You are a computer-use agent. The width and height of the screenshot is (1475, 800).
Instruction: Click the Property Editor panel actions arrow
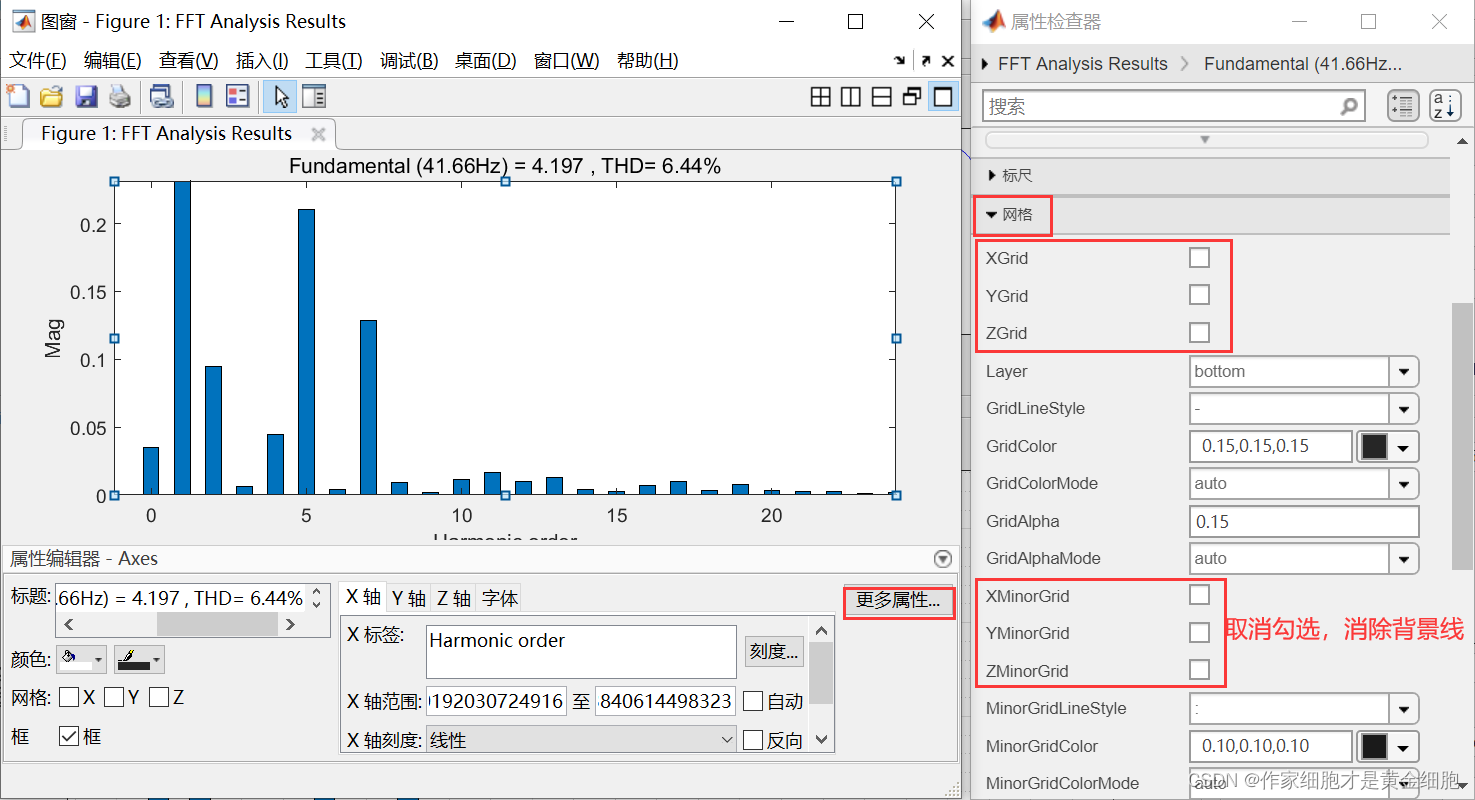[941, 559]
